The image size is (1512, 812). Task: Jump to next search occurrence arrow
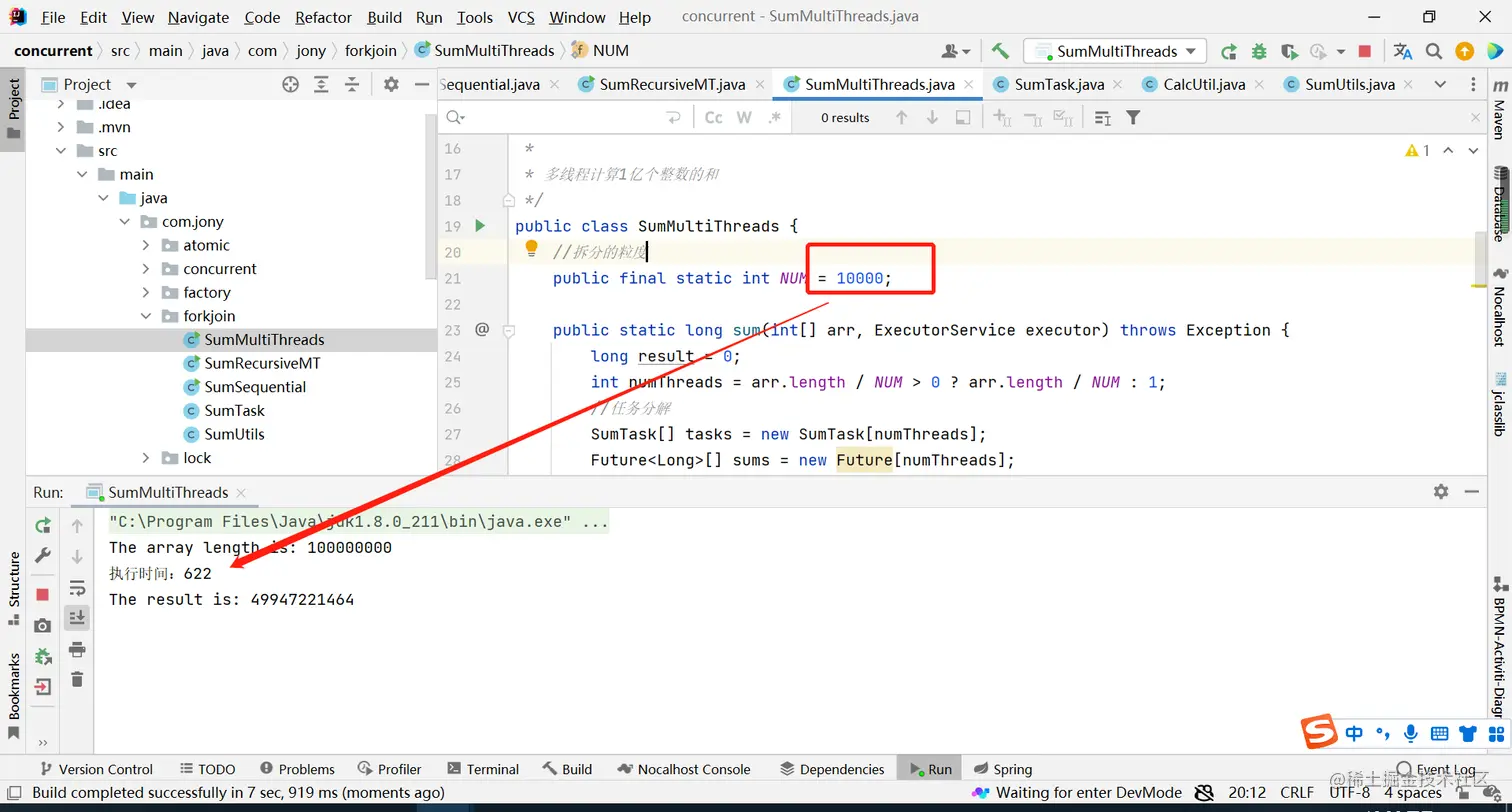tap(932, 118)
